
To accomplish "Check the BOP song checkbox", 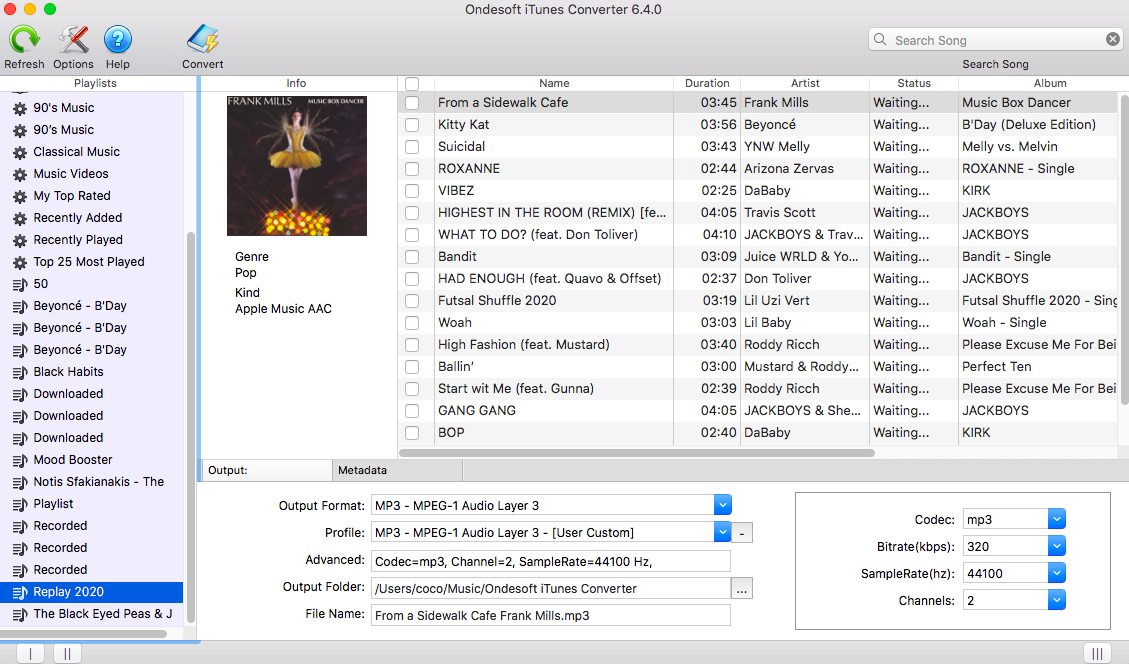I will (x=412, y=433).
